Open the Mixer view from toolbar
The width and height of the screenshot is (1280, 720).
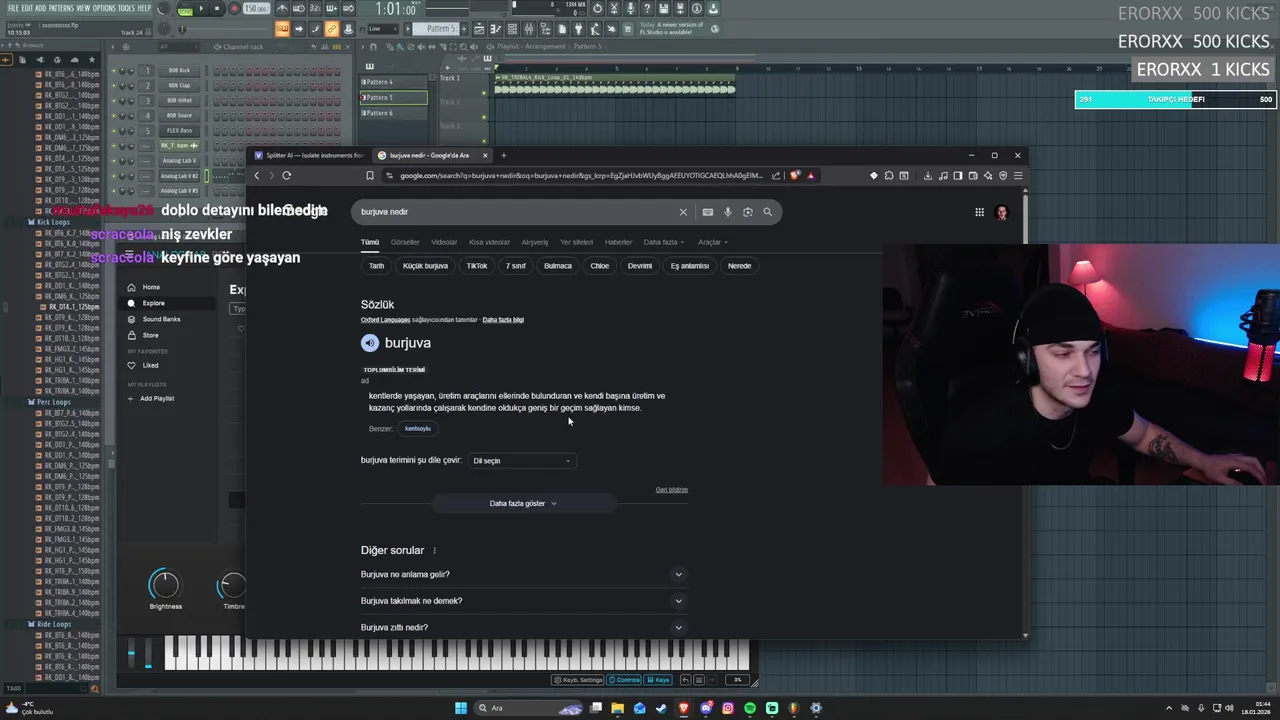528,29
